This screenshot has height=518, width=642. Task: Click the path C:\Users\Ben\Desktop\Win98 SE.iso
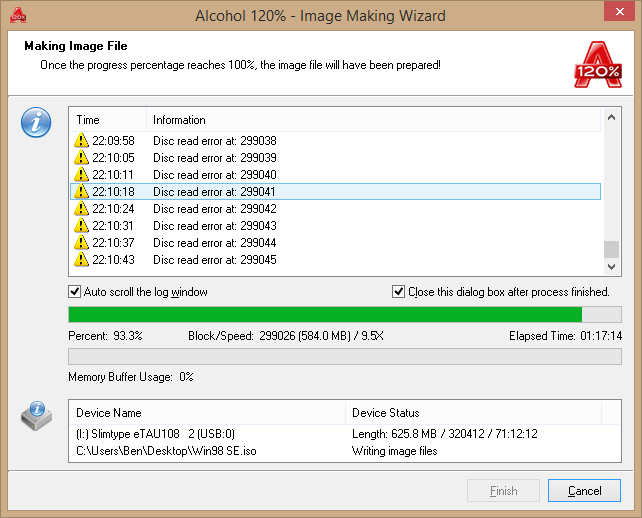point(166,451)
